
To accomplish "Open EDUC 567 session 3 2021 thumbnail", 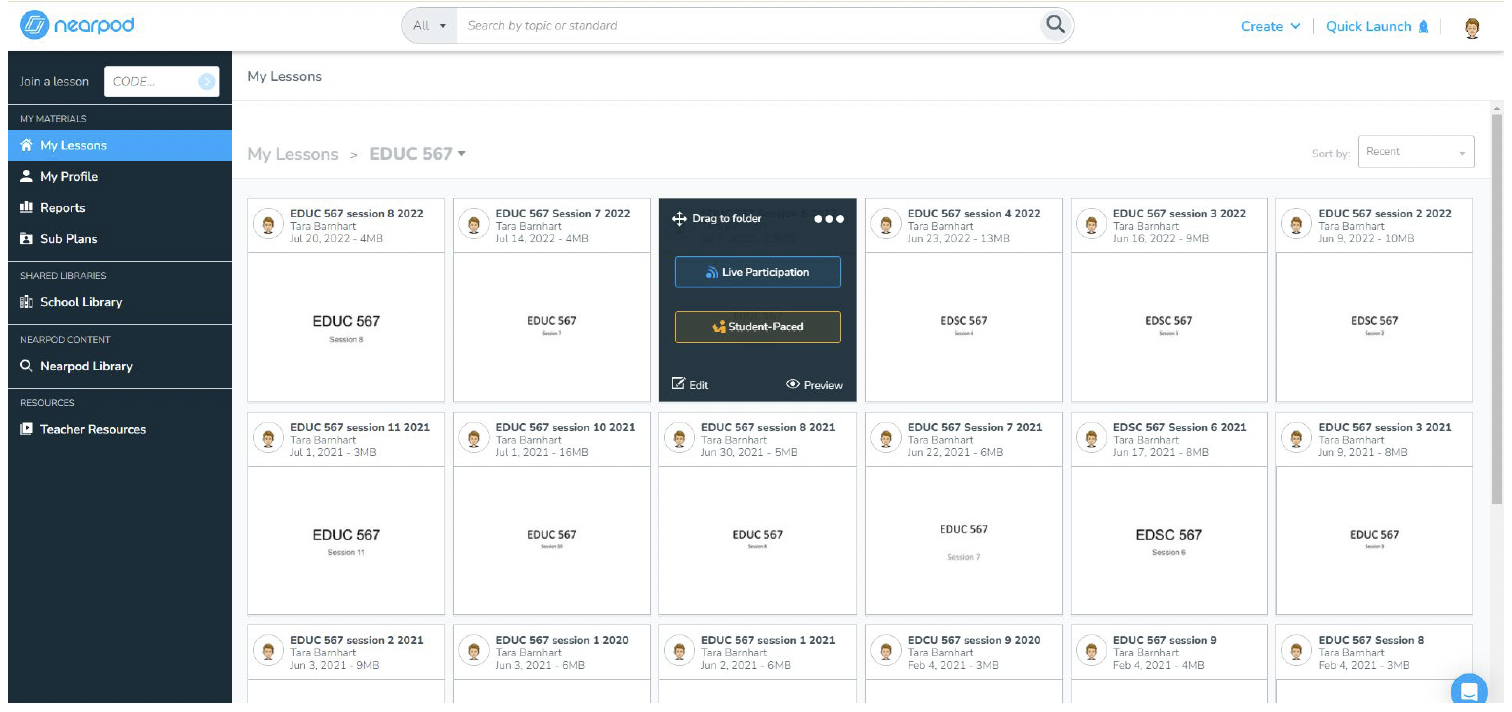I will (1375, 540).
